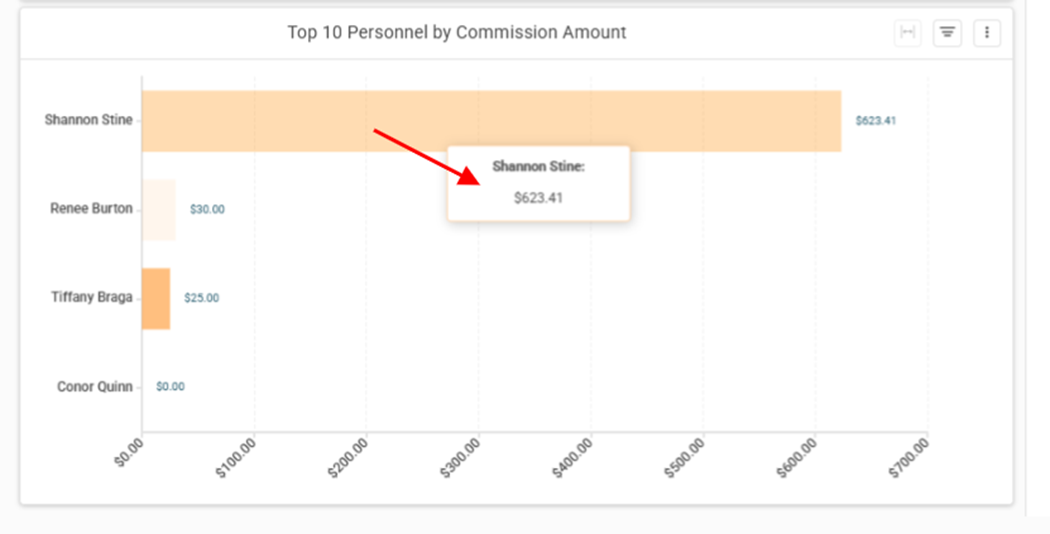Screen dimensions: 1050x534
Task: Click the $623.41 data label beside bar
Action: pyautogui.click(x=875, y=121)
